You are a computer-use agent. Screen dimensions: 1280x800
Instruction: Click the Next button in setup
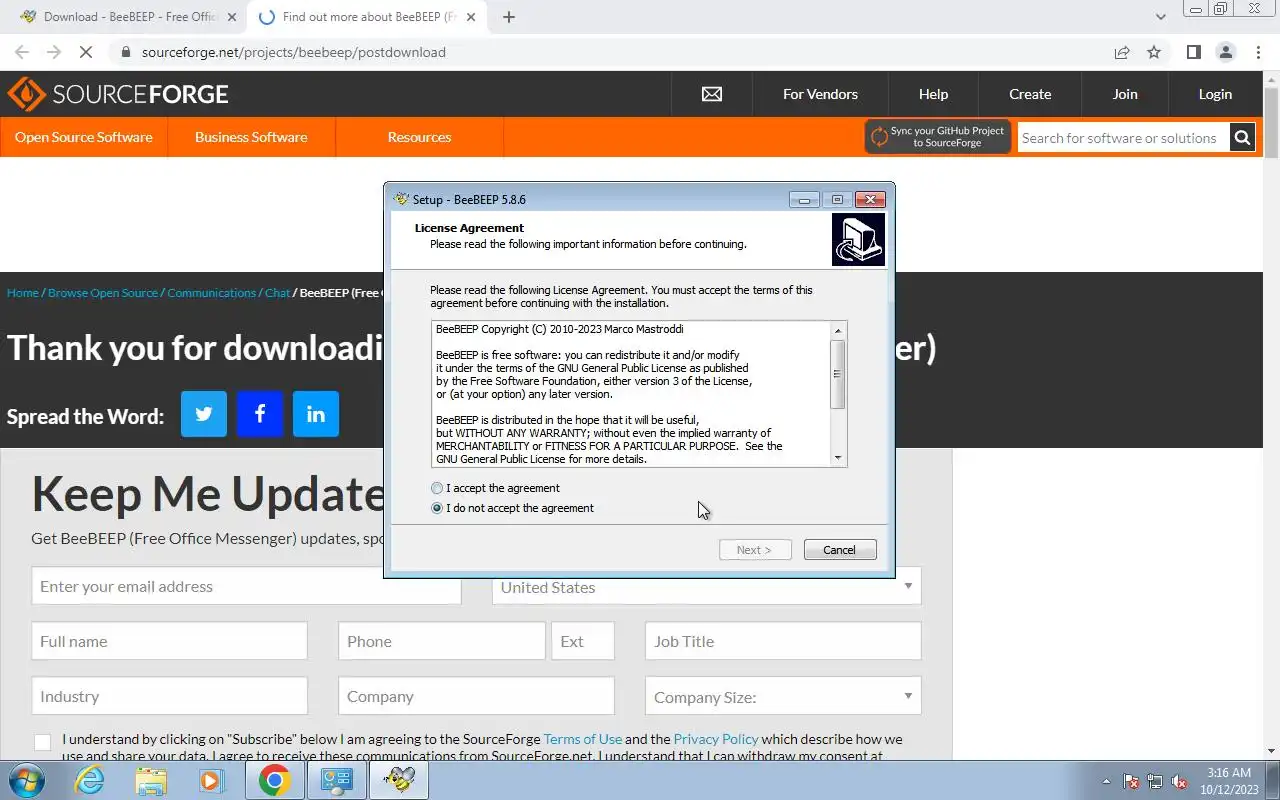(755, 550)
